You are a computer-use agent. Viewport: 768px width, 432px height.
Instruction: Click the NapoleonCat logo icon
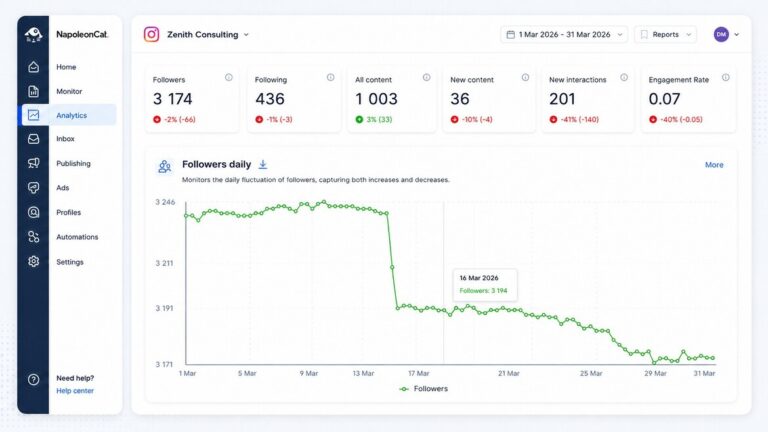click(33, 34)
